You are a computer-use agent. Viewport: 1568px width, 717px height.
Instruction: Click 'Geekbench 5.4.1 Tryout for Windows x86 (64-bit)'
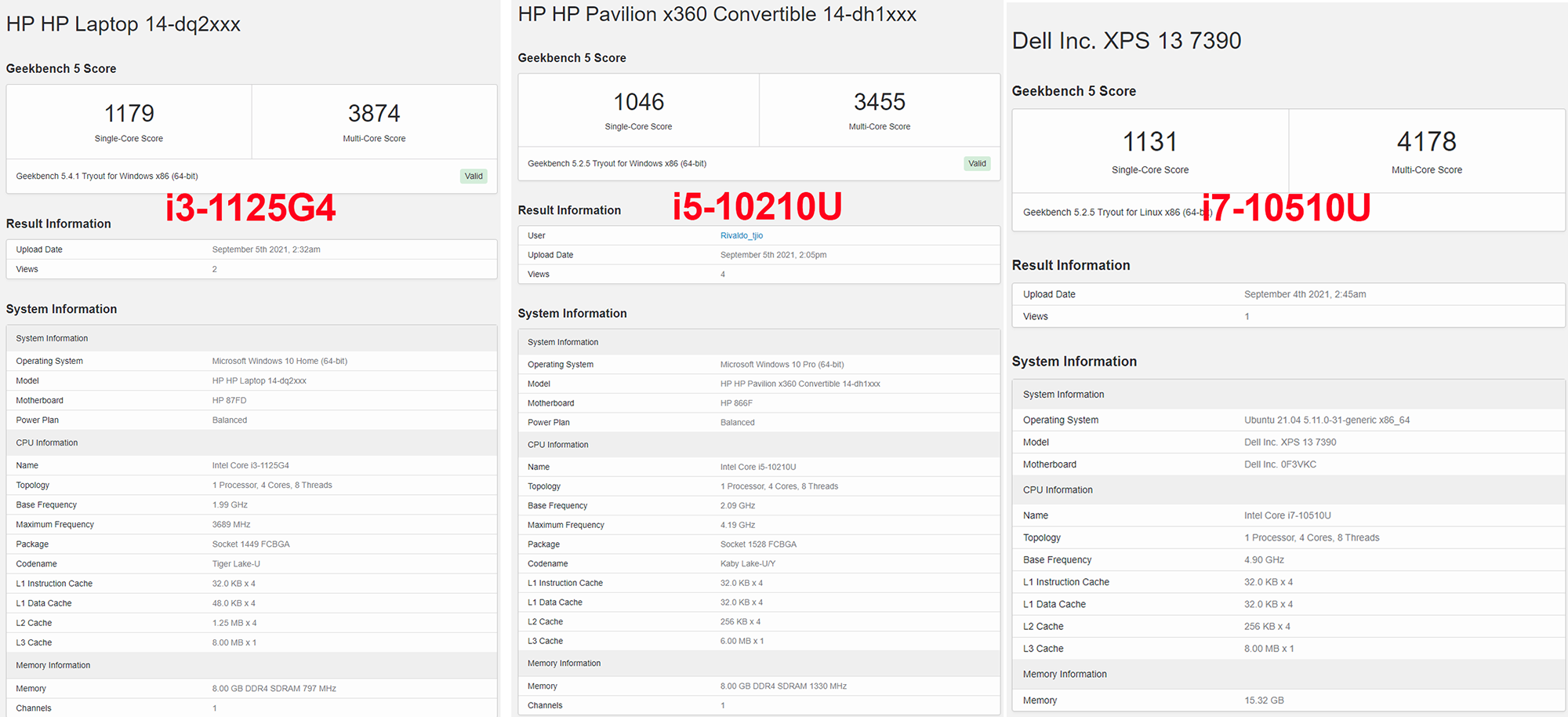107,177
